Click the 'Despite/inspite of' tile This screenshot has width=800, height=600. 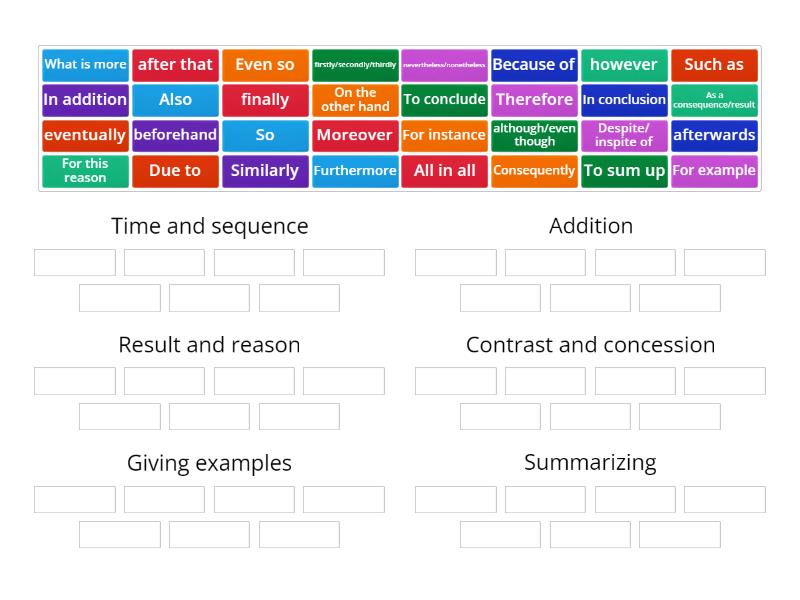click(624, 135)
